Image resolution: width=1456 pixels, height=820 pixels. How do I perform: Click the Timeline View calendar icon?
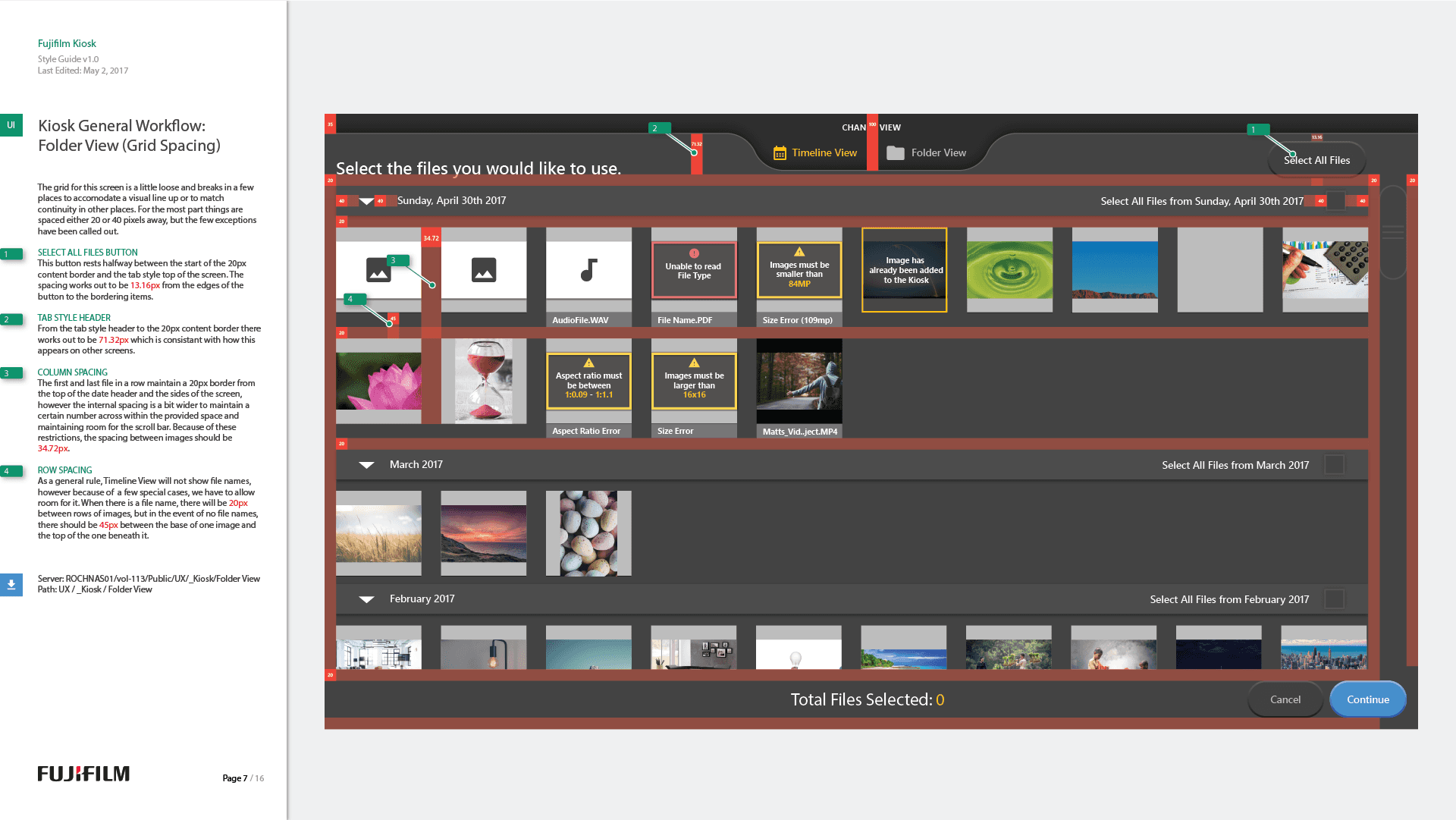point(780,153)
